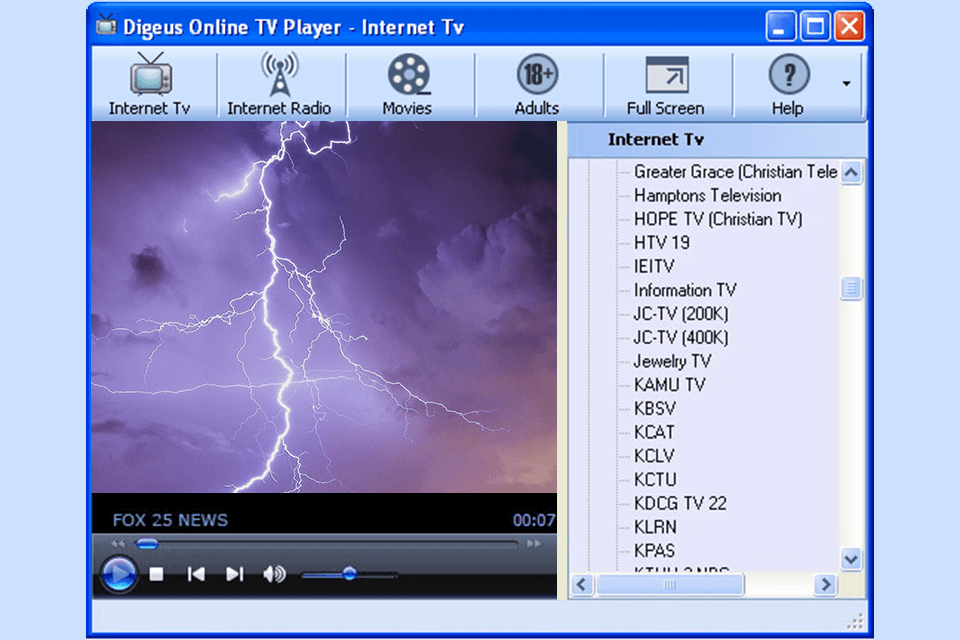Image resolution: width=960 pixels, height=640 pixels.
Task: Select the Internet Tv toolbar icon
Action: point(152,80)
